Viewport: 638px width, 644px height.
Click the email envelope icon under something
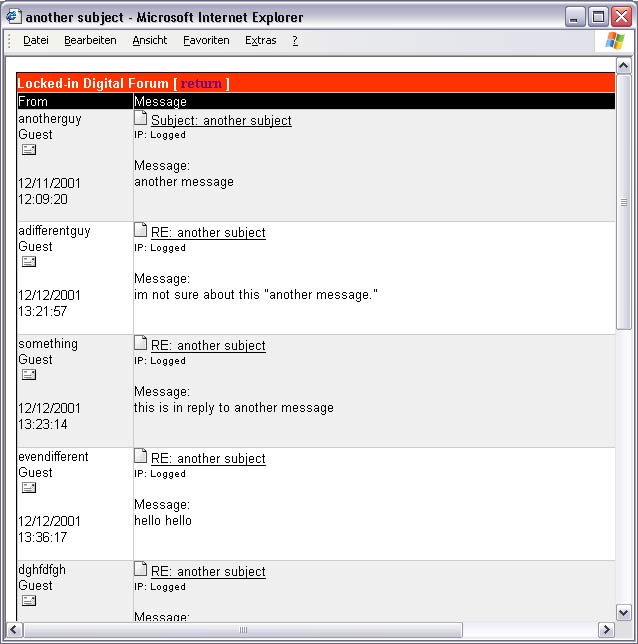pyautogui.click(x=29, y=375)
